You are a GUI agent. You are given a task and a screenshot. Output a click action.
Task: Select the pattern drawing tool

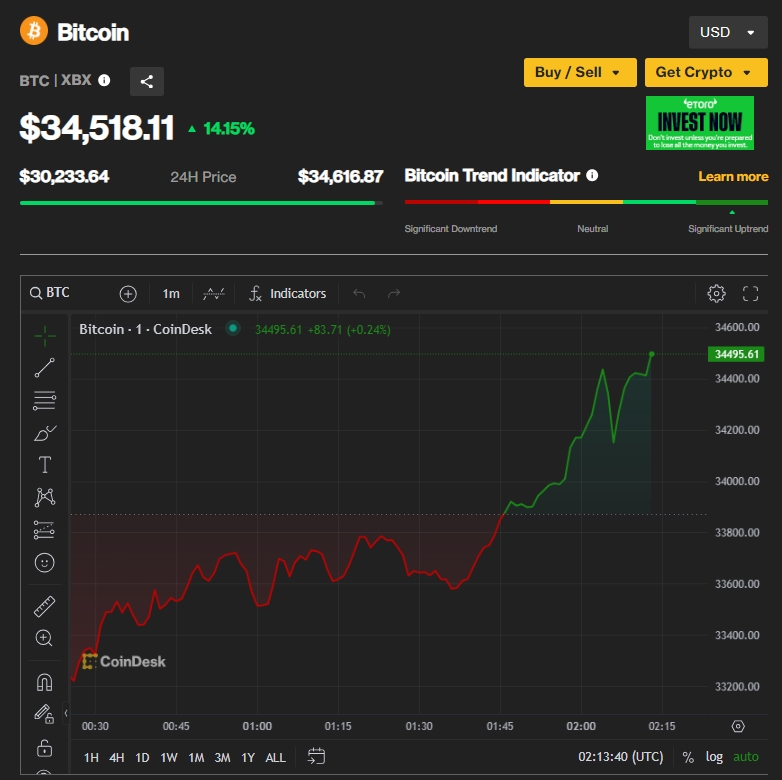pyautogui.click(x=45, y=497)
